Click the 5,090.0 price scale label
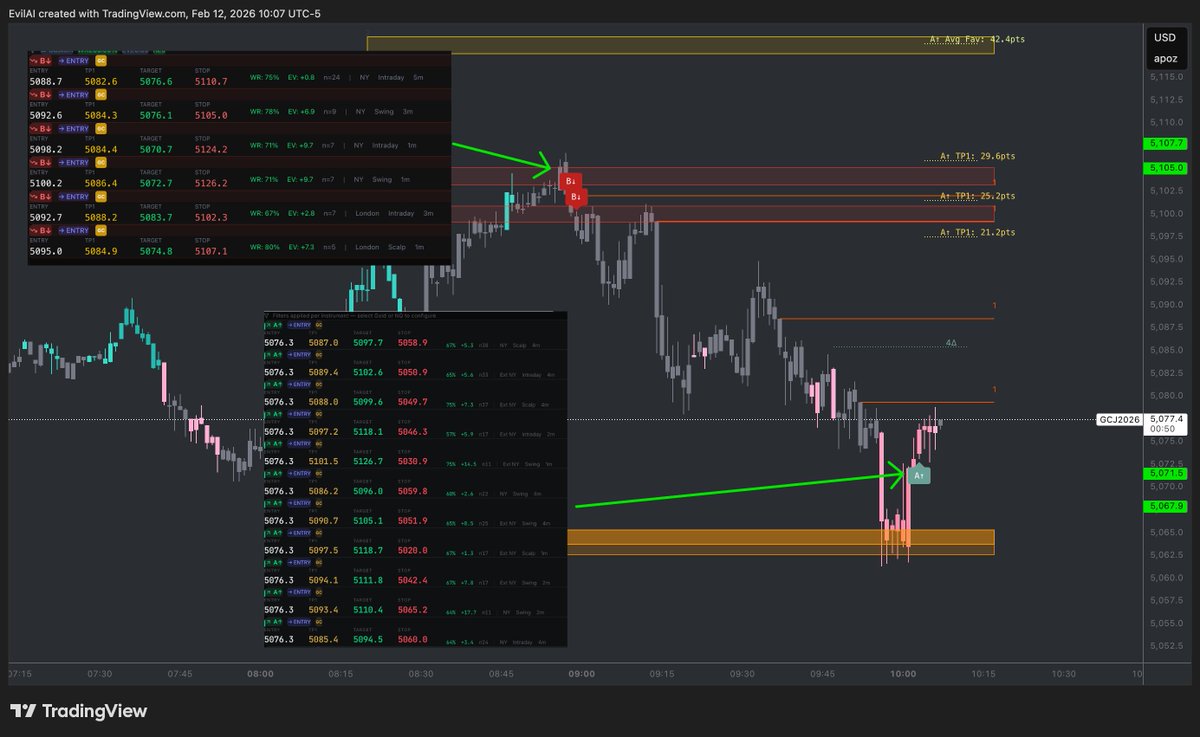Image resolution: width=1200 pixels, height=737 pixels. (1167, 305)
